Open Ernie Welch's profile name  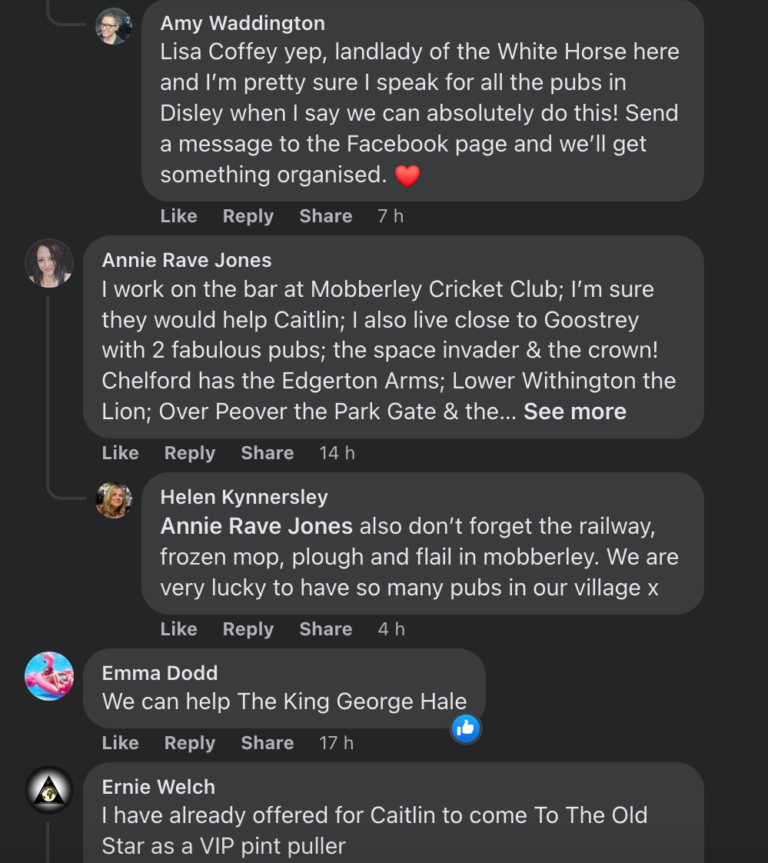click(158, 787)
